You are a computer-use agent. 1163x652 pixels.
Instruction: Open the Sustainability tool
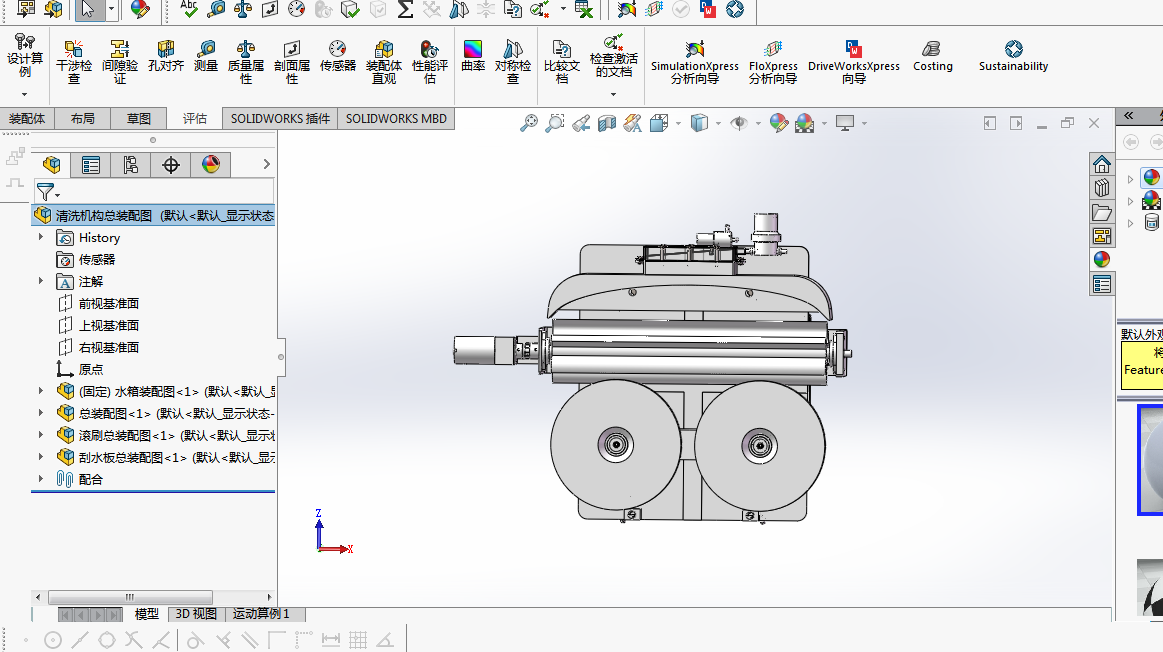point(1013,56)
